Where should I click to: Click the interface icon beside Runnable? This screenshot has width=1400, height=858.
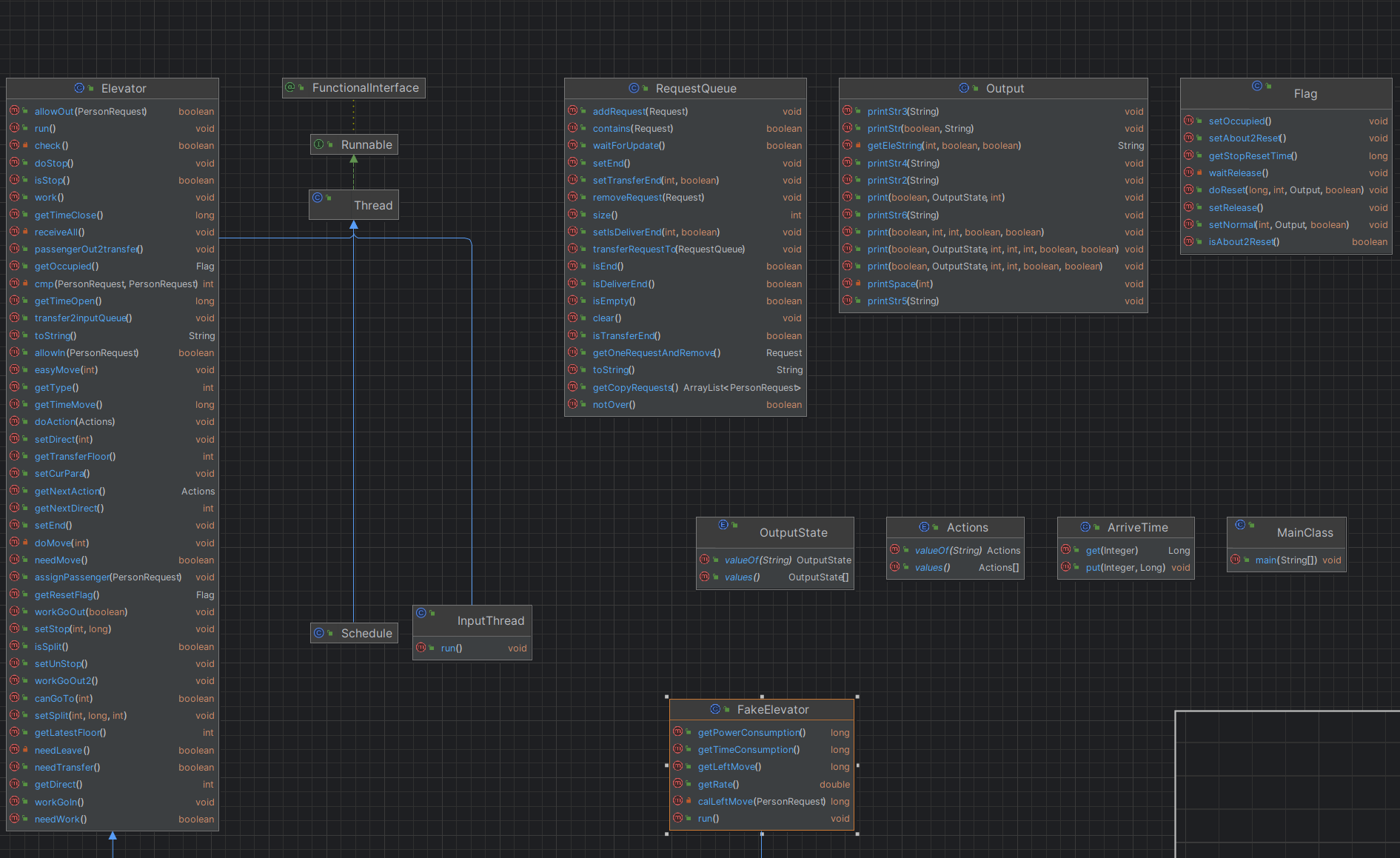(319, 144)
